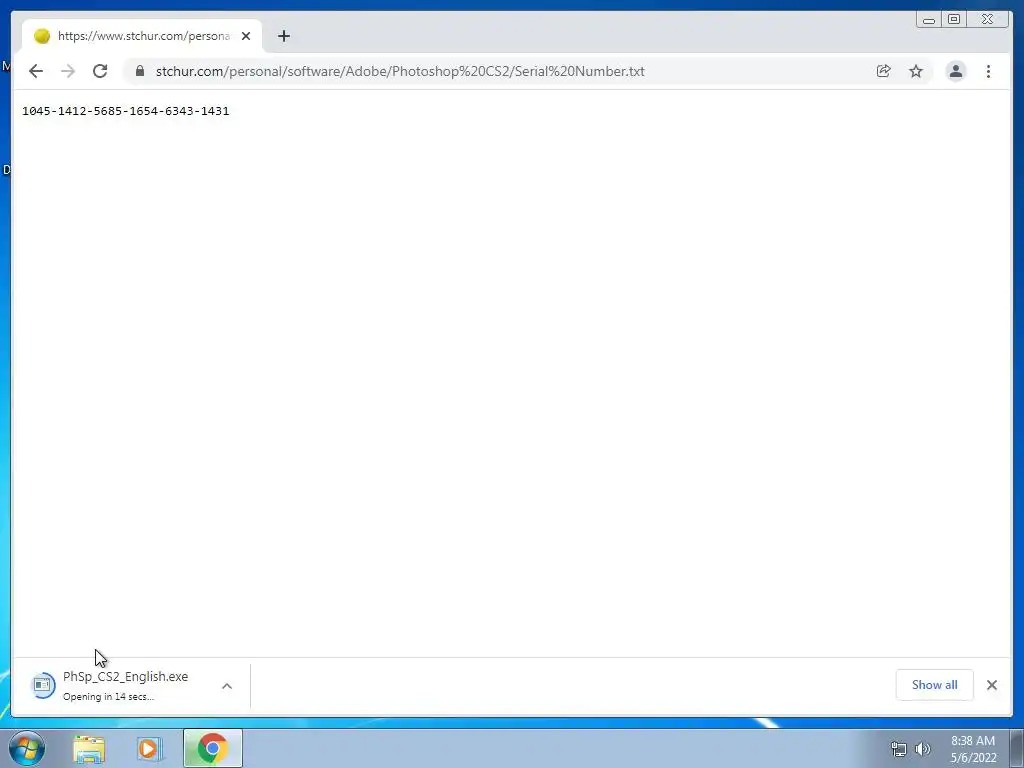The height and width of the screenshot is (768, 1024).
Task: Go back to the previous page
Action: coord(36,71)
